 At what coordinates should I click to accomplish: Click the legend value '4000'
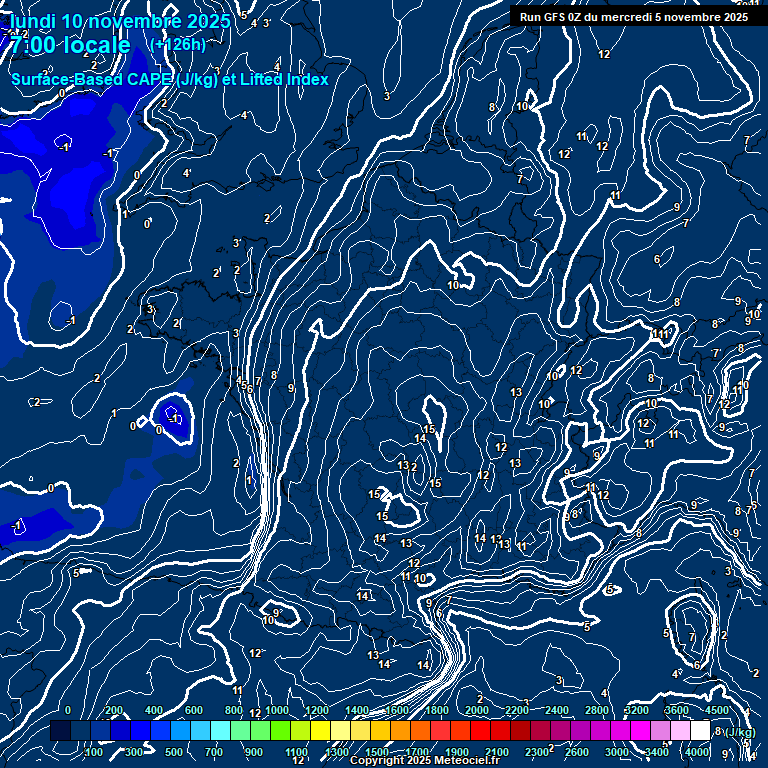pyautogui.click(x=696, y=752)
